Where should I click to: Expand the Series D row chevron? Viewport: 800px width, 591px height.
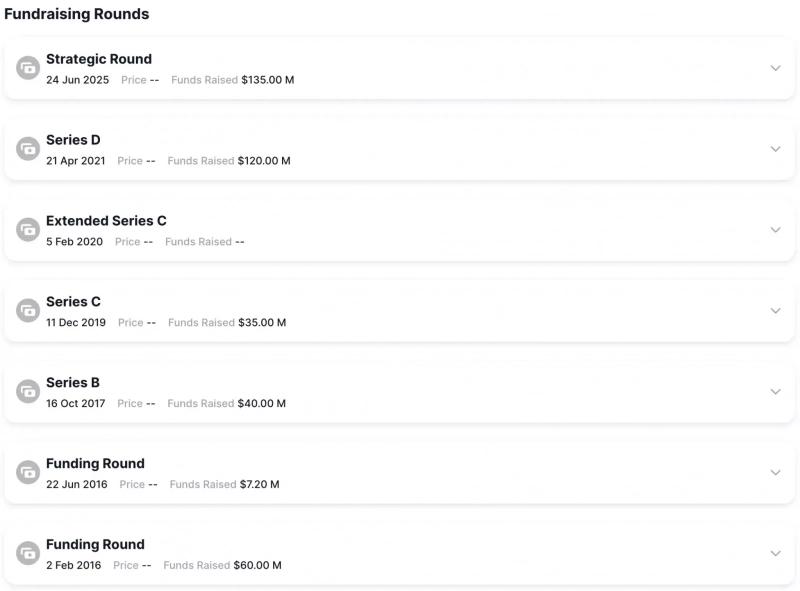[776, 149]
